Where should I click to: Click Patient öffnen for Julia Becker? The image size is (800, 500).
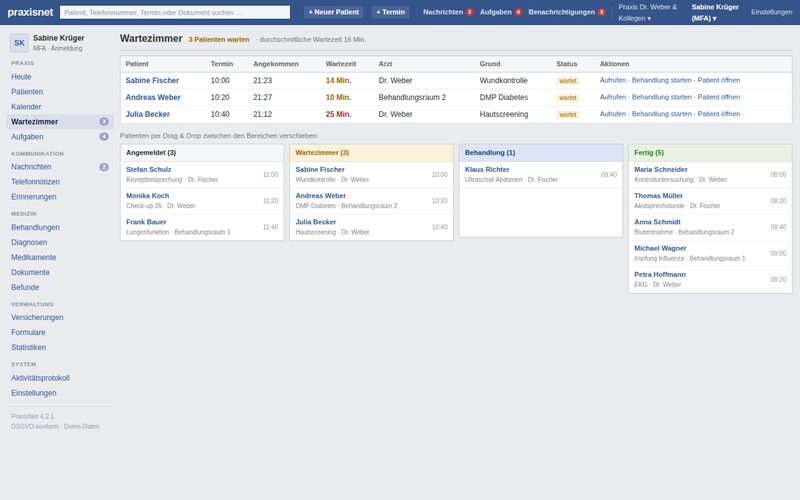pyautogui.click(x=718, y=114)
